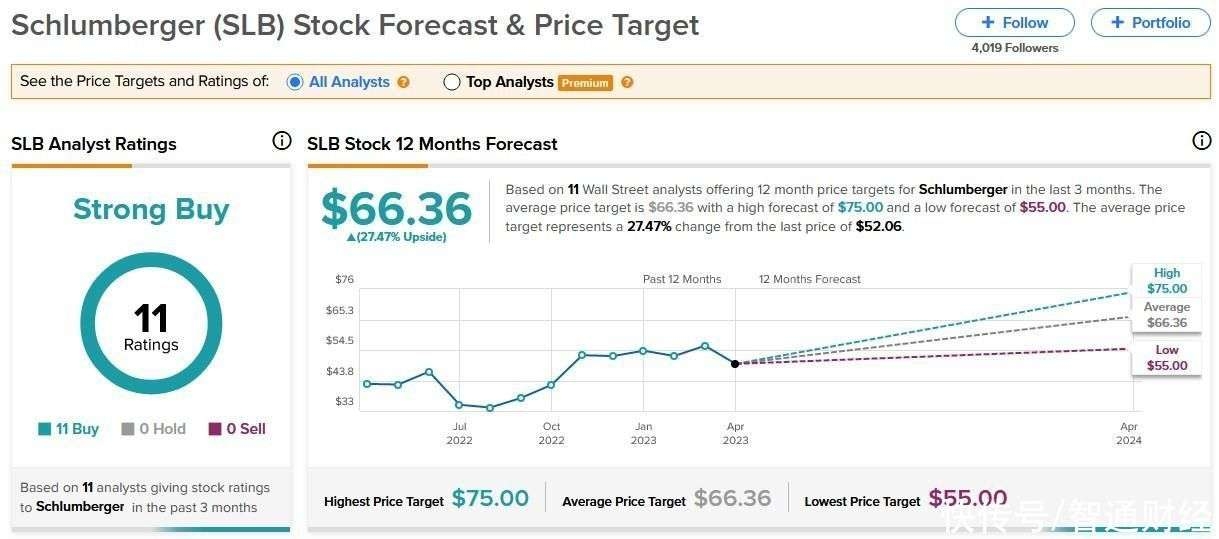Click the gray Hold legend swatch
This screenshot has width=1219, height=539.
pos(128,429)
